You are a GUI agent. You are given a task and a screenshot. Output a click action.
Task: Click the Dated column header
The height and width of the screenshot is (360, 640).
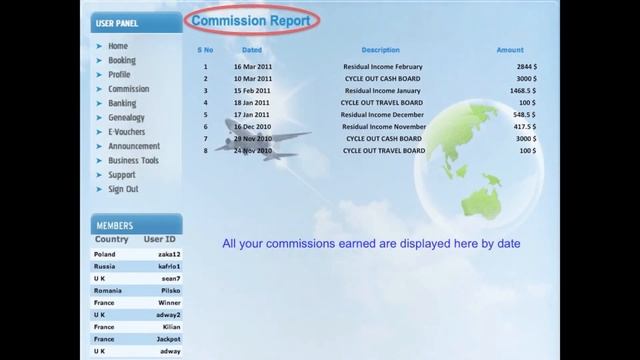point(252,50)
